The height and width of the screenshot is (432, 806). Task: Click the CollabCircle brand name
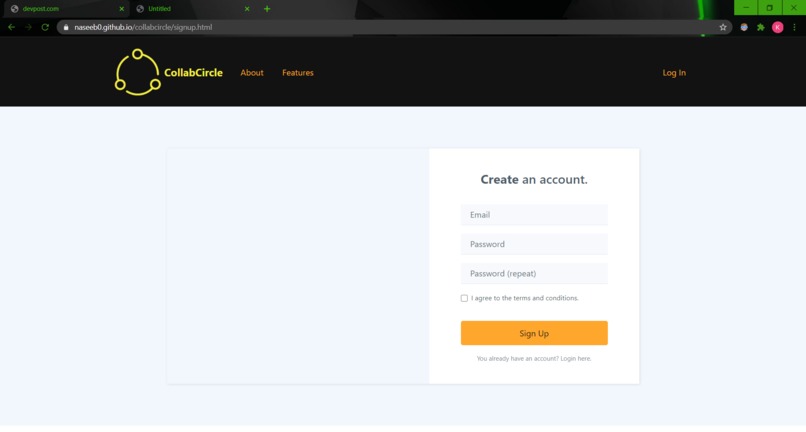pyautogui.click(x=193, y=73)
